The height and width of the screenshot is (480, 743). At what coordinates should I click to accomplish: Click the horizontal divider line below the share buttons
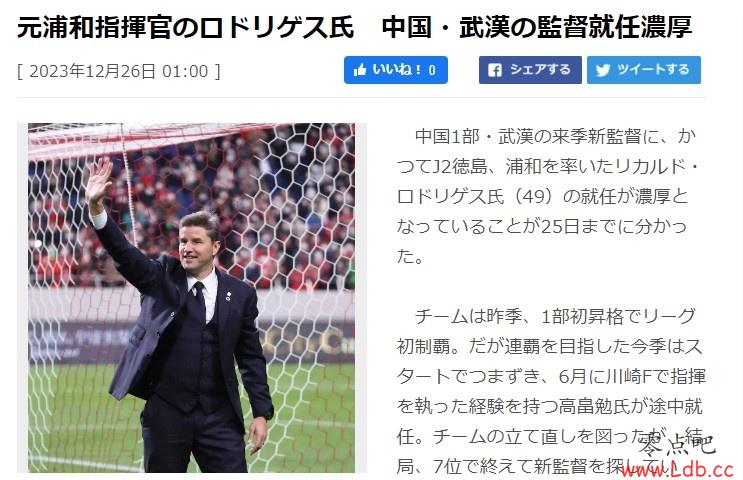click(x=362, y=98)
